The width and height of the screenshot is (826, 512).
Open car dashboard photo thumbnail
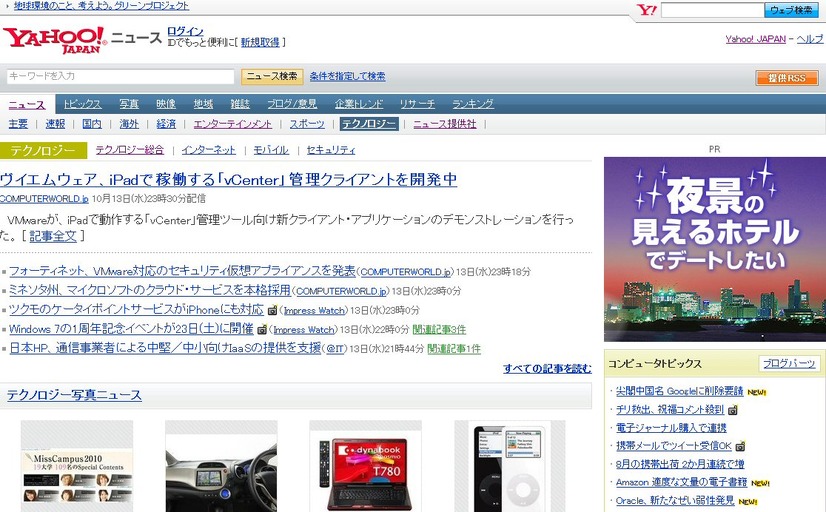click(x=221, y=466)
